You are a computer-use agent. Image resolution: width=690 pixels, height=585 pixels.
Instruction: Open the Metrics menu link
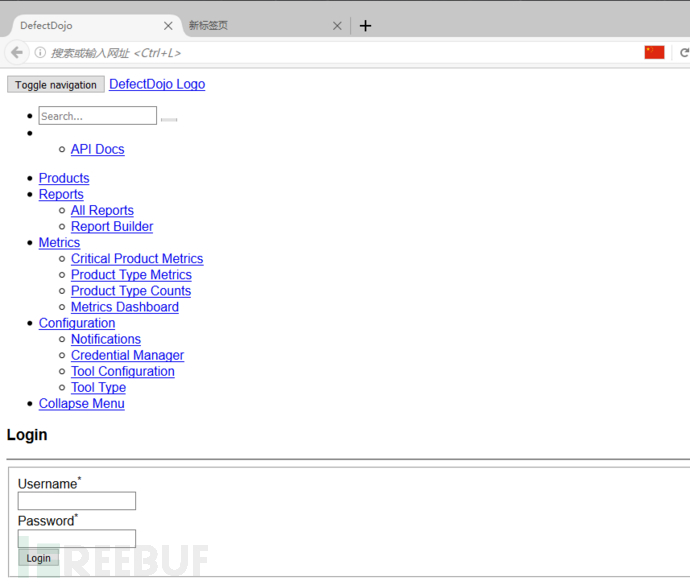(59, 243)
